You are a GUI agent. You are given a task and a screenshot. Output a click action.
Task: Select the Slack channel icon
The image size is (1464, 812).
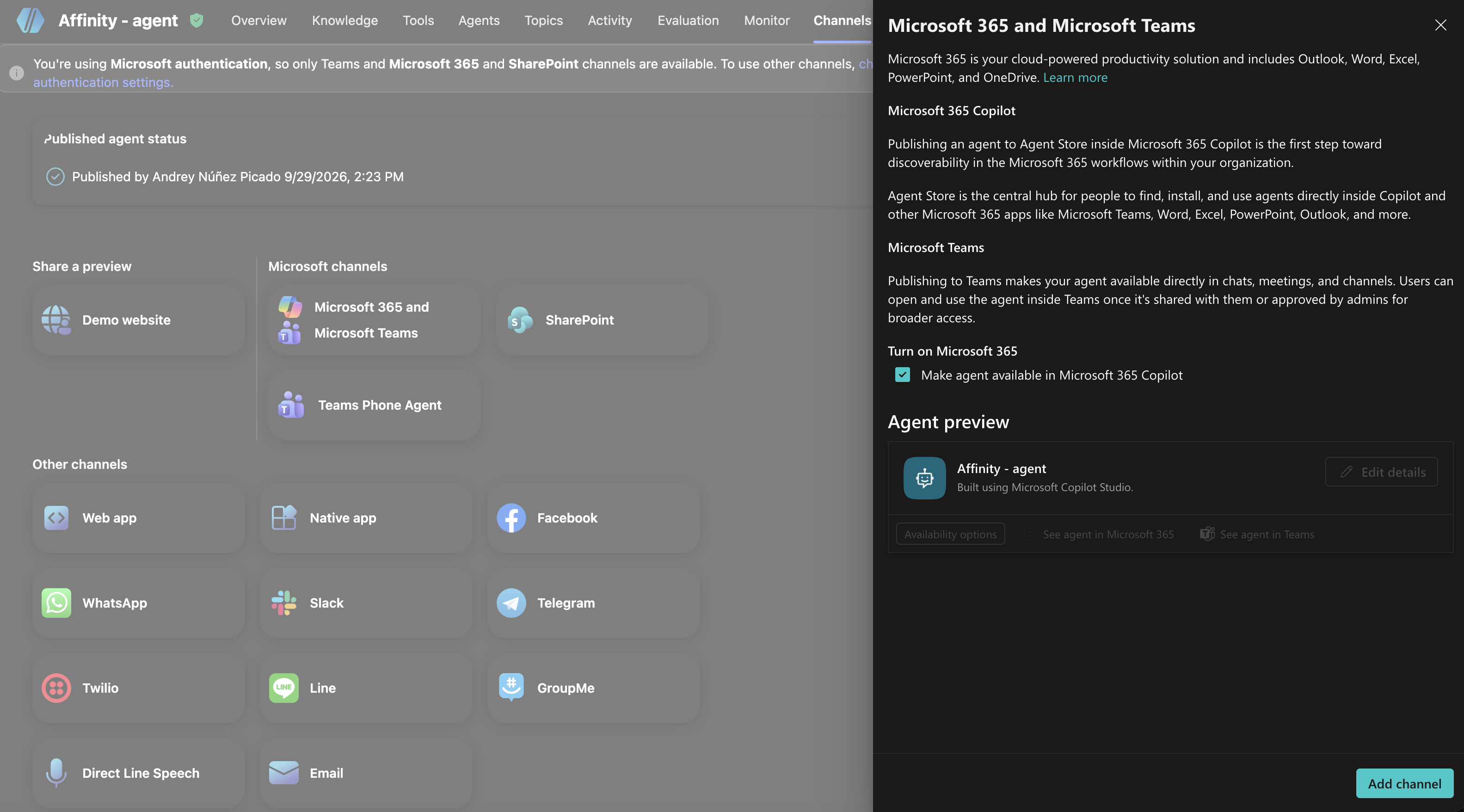283,603
